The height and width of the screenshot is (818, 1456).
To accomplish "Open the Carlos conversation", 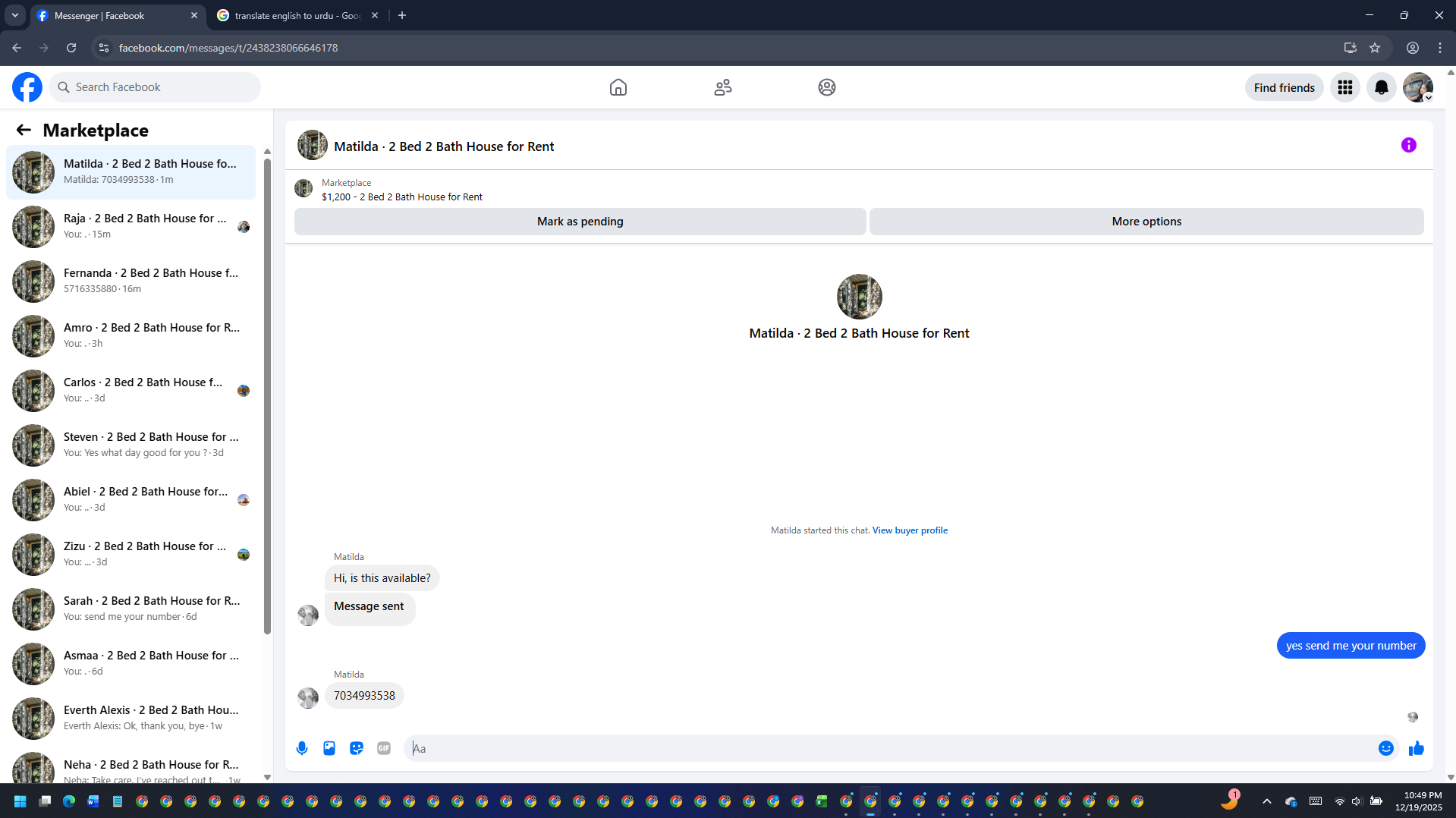I will click(131, 391).
